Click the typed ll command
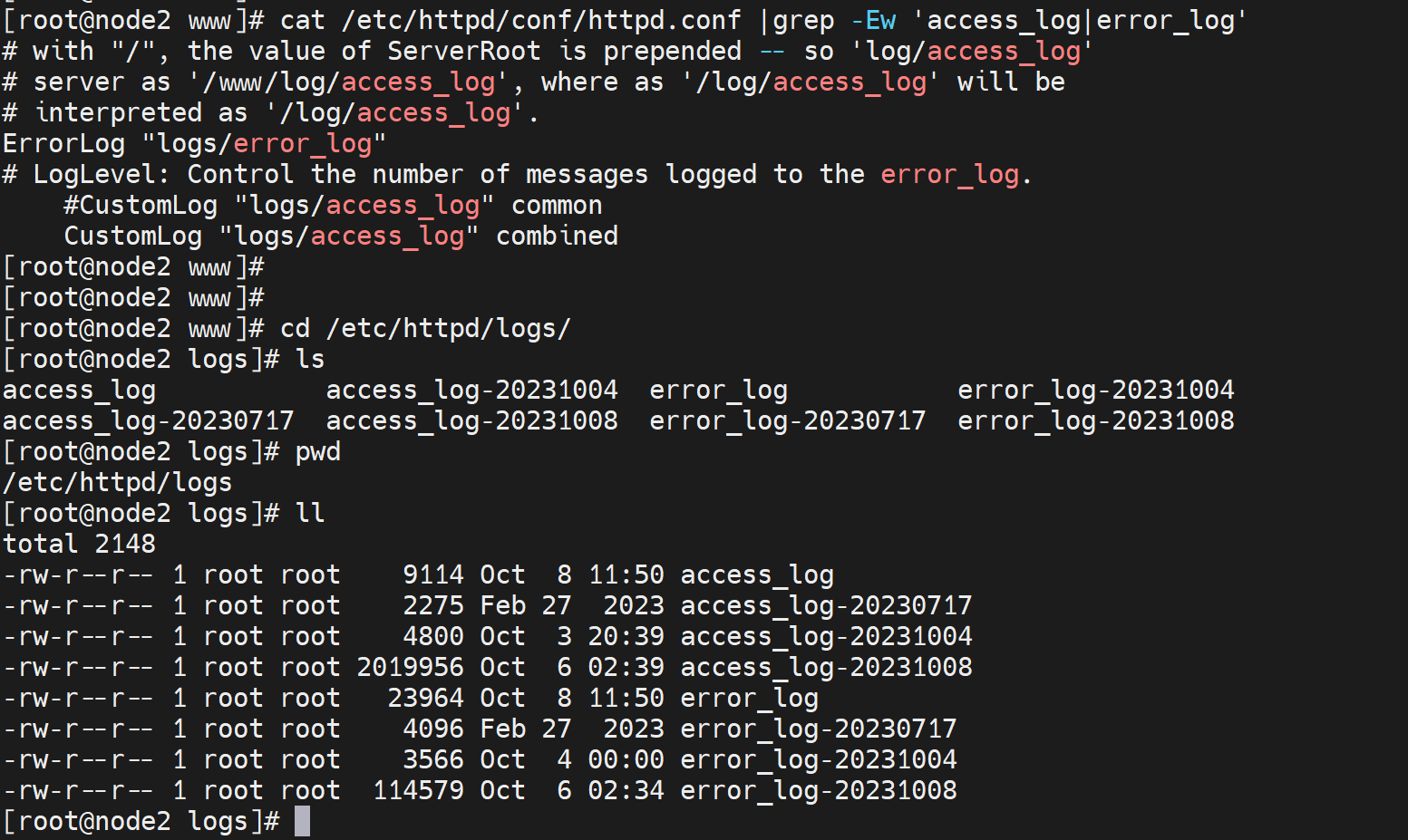This screenshot has height=840, width=1408. tap(309, 513)
